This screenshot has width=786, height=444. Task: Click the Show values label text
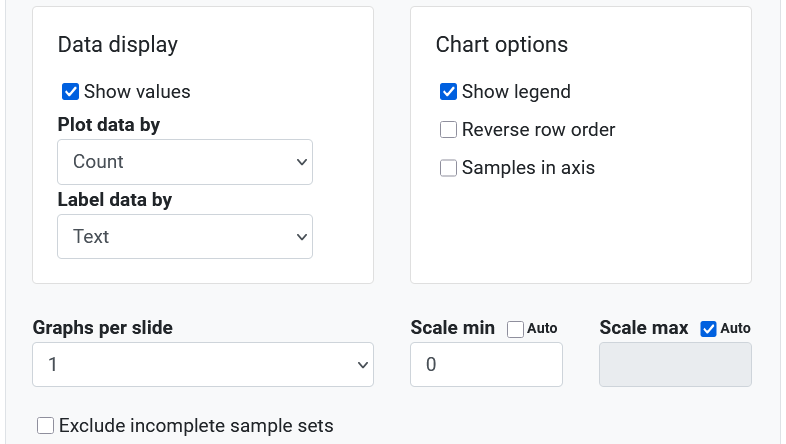click(137, 92)
